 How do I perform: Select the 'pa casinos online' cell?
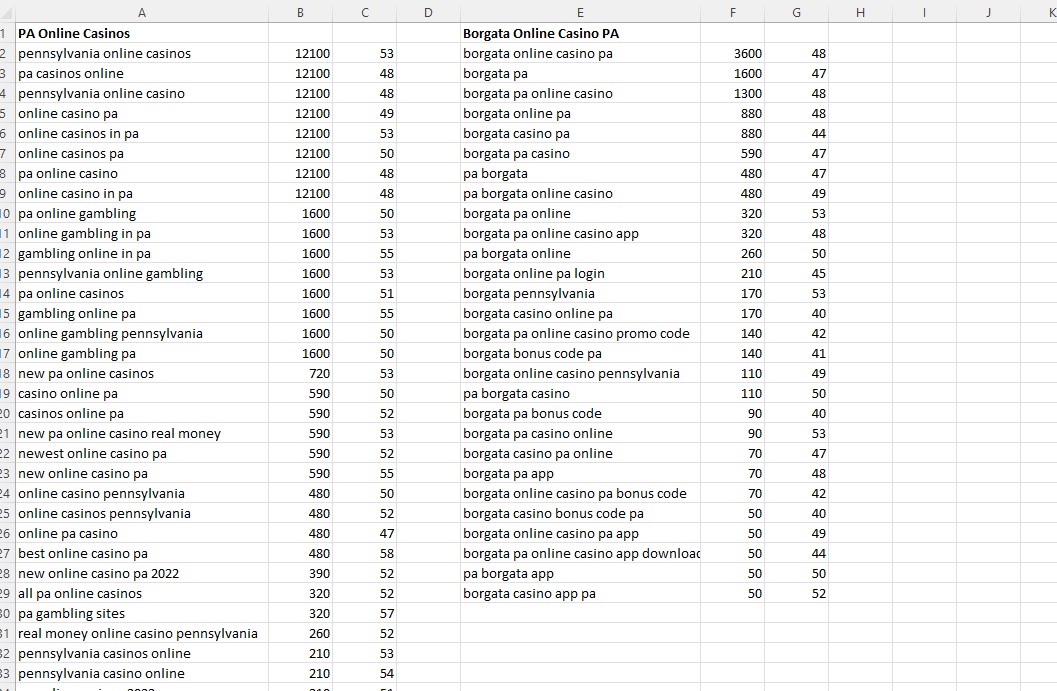pos(142,73)
